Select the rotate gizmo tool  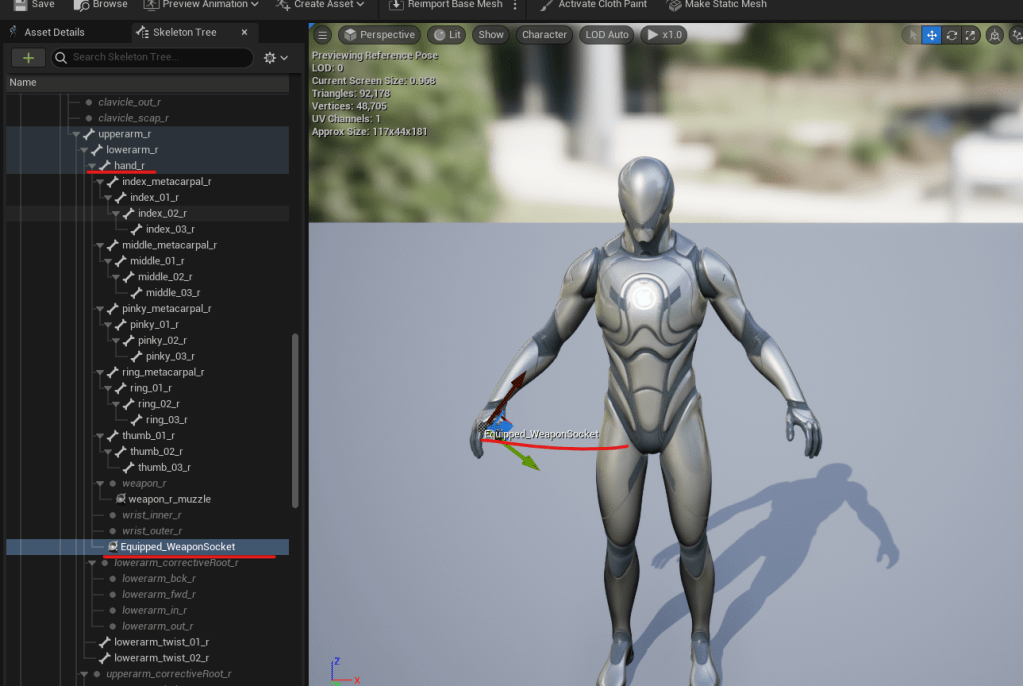951,35
